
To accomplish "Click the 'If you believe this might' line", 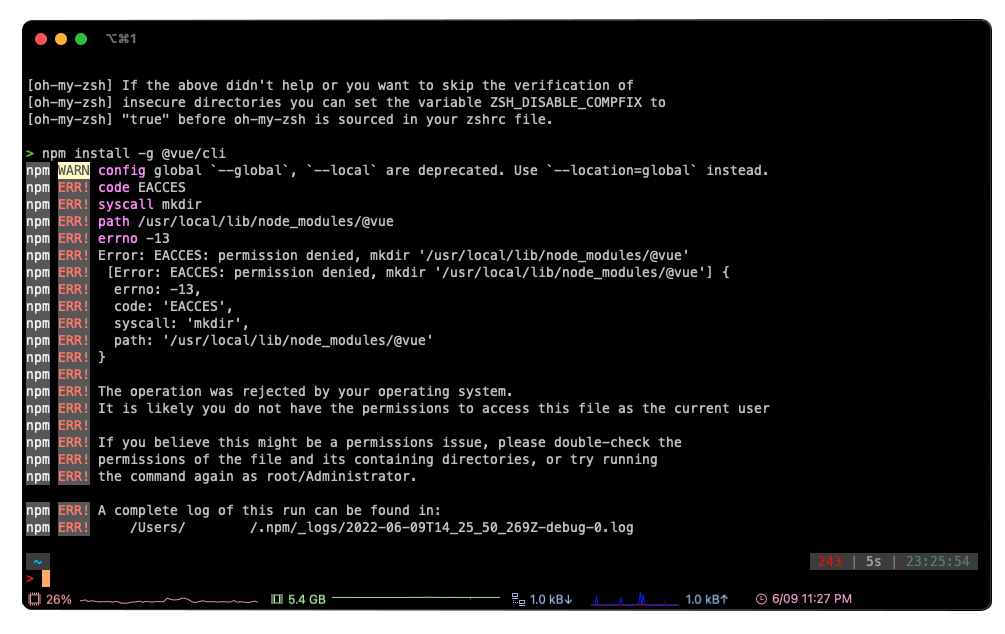I will point(390,442).
